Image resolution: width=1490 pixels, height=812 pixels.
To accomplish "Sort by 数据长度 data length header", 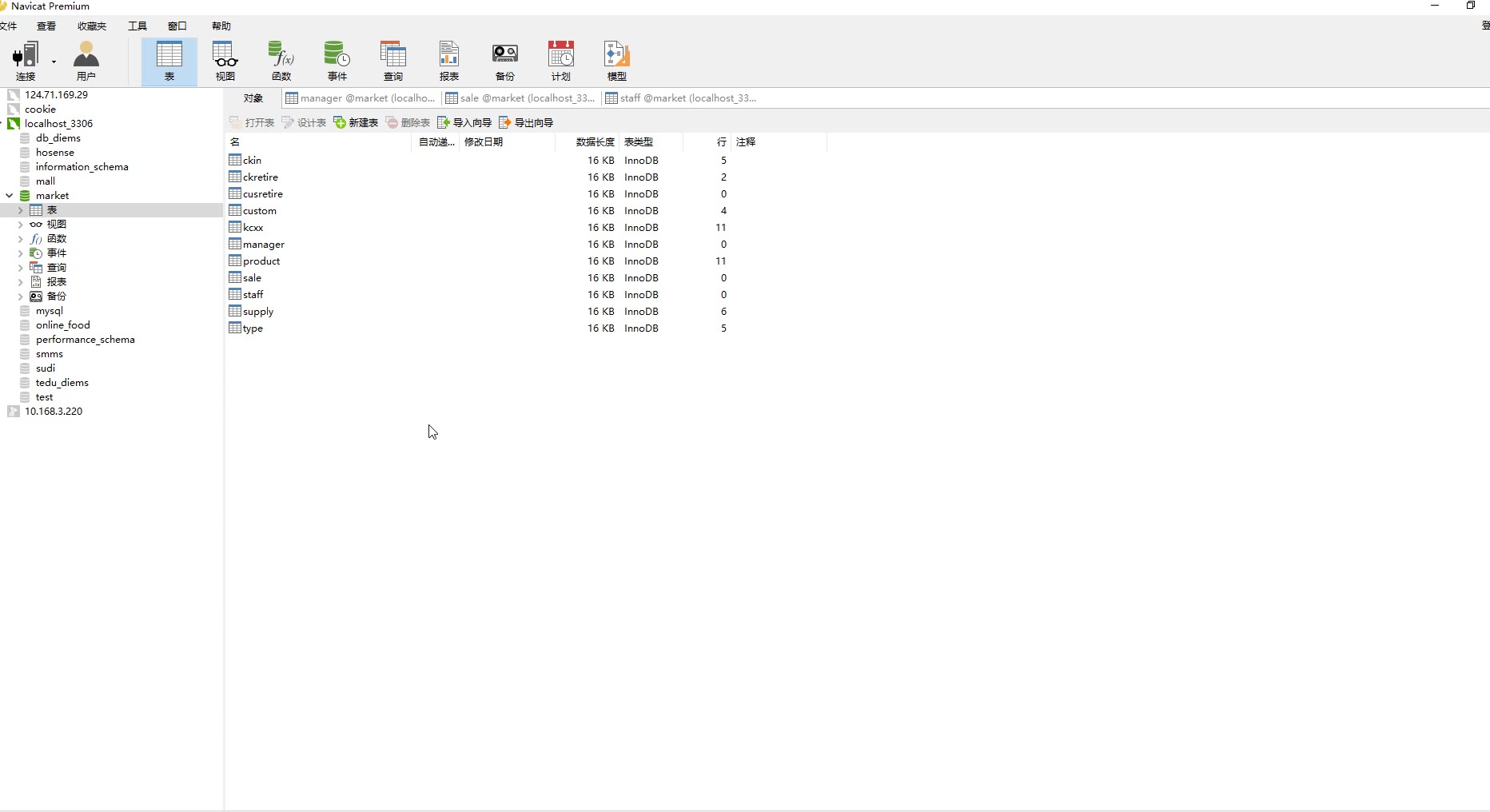I will [588, 141].
